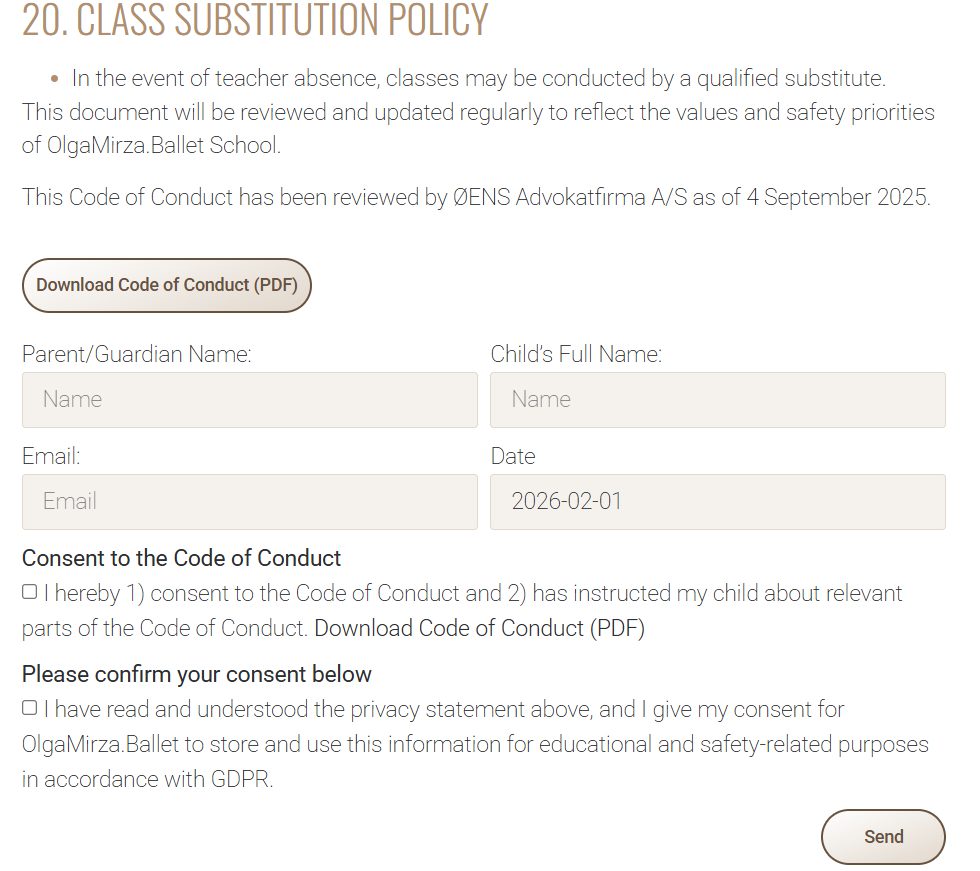Click into the Child's Full Name field
The image size is (980, 871).
(717, 400)
